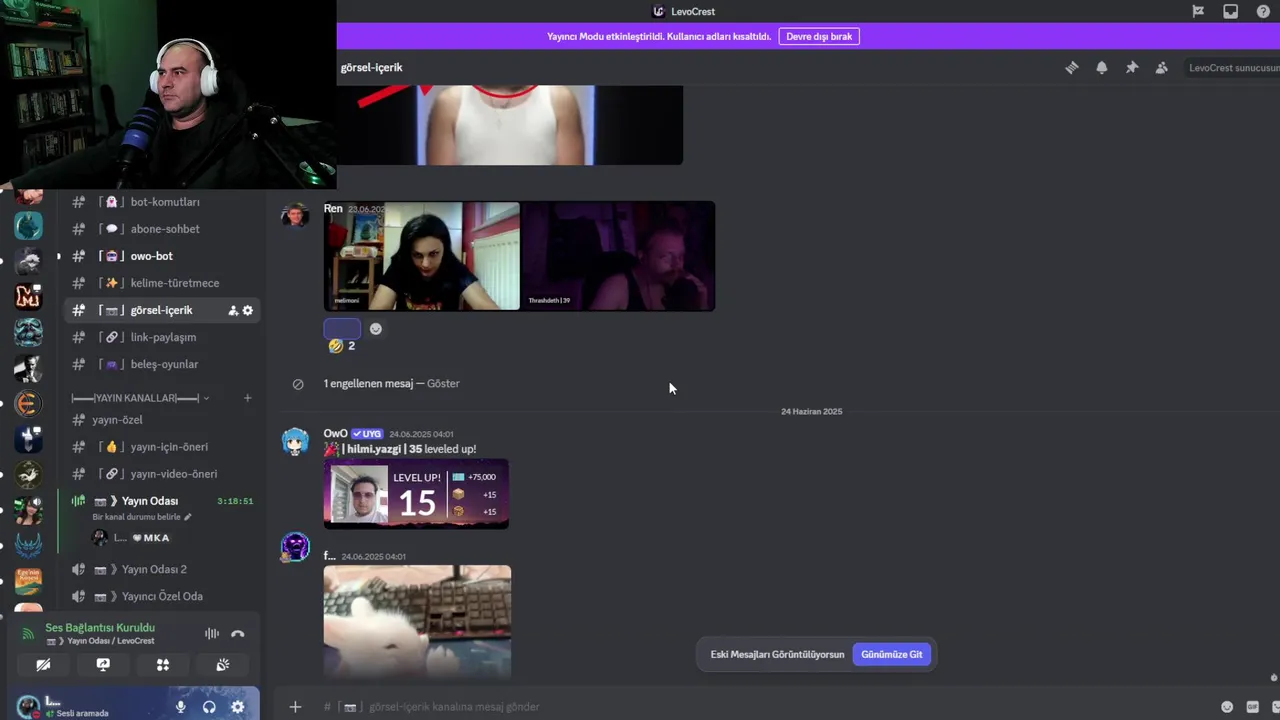Open the kelime-türetmece channel
This screenshot has width=1280, height=720.
[164, 283]
